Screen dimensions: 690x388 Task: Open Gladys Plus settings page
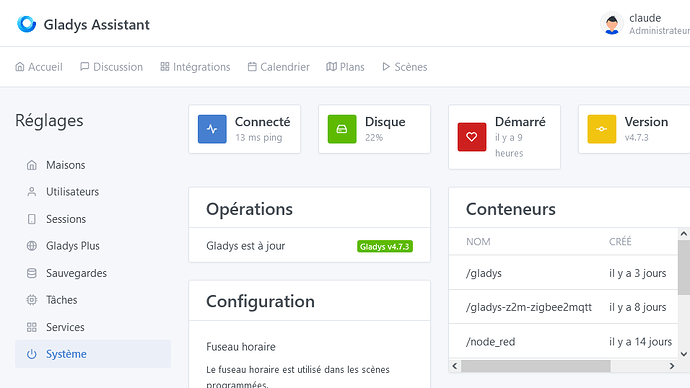tap(93, 246)
